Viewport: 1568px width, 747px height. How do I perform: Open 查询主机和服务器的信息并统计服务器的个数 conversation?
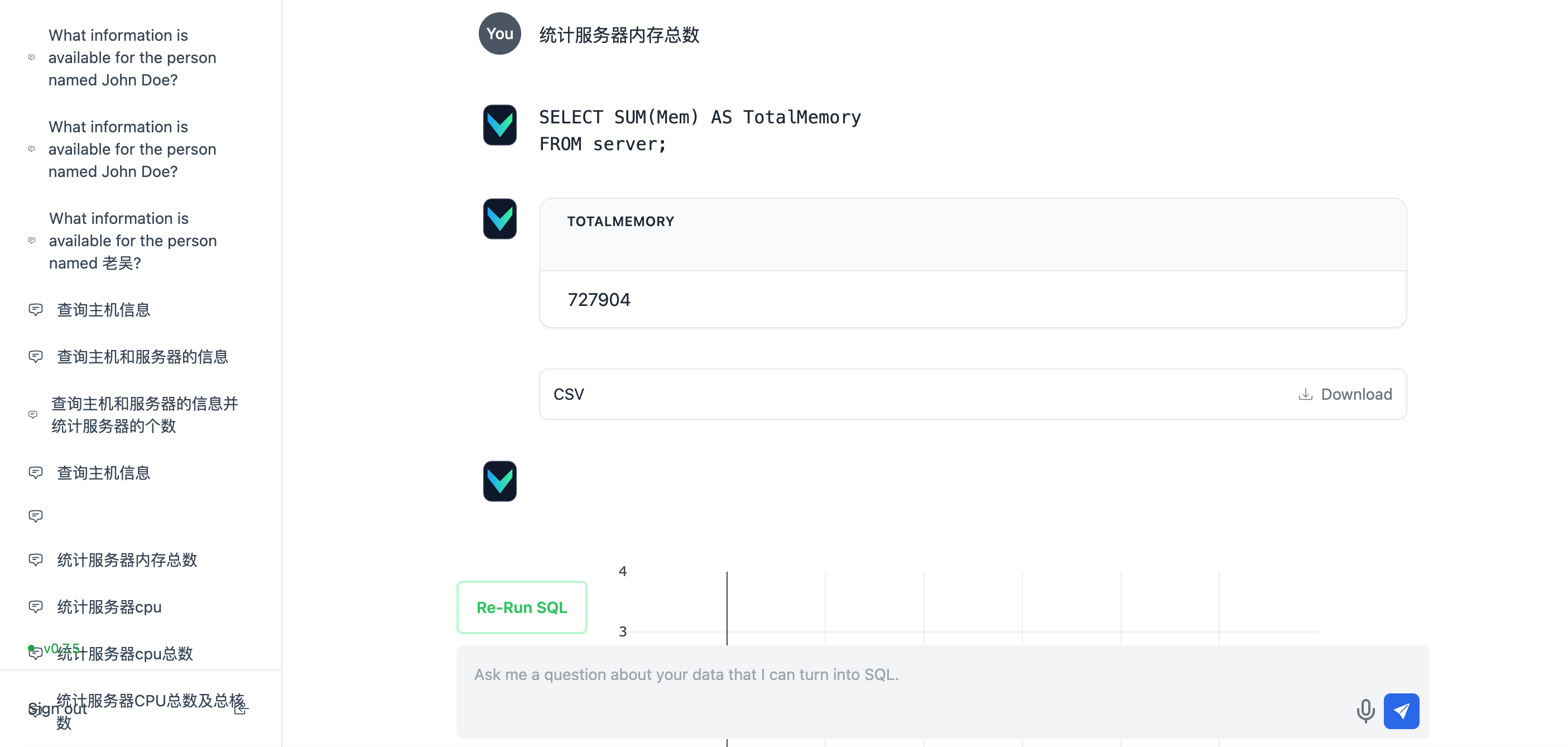pyautogui.click(x=143, y=415)
